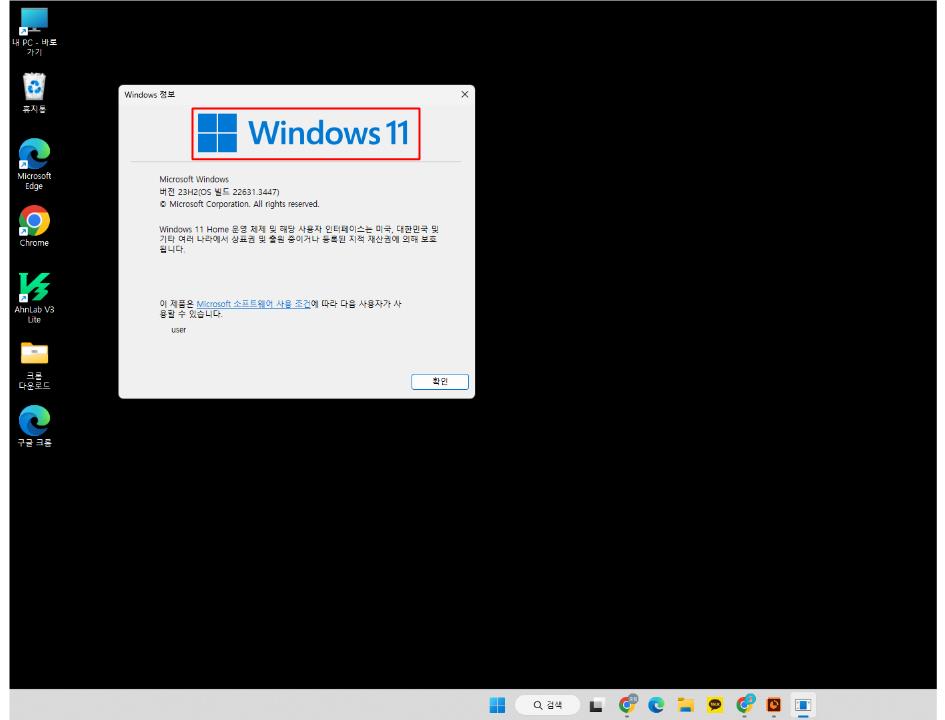Viewport: 945px width, 720px height.
Task: Open the Chrome desktop shortcut
Action: tap(33, 222)
